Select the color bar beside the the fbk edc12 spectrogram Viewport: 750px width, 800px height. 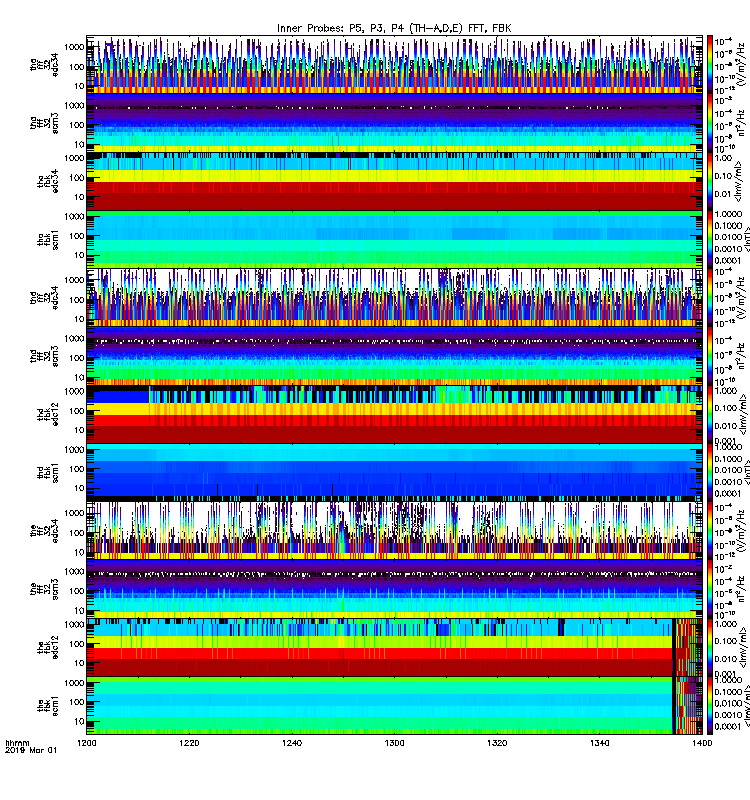point(710,647)
